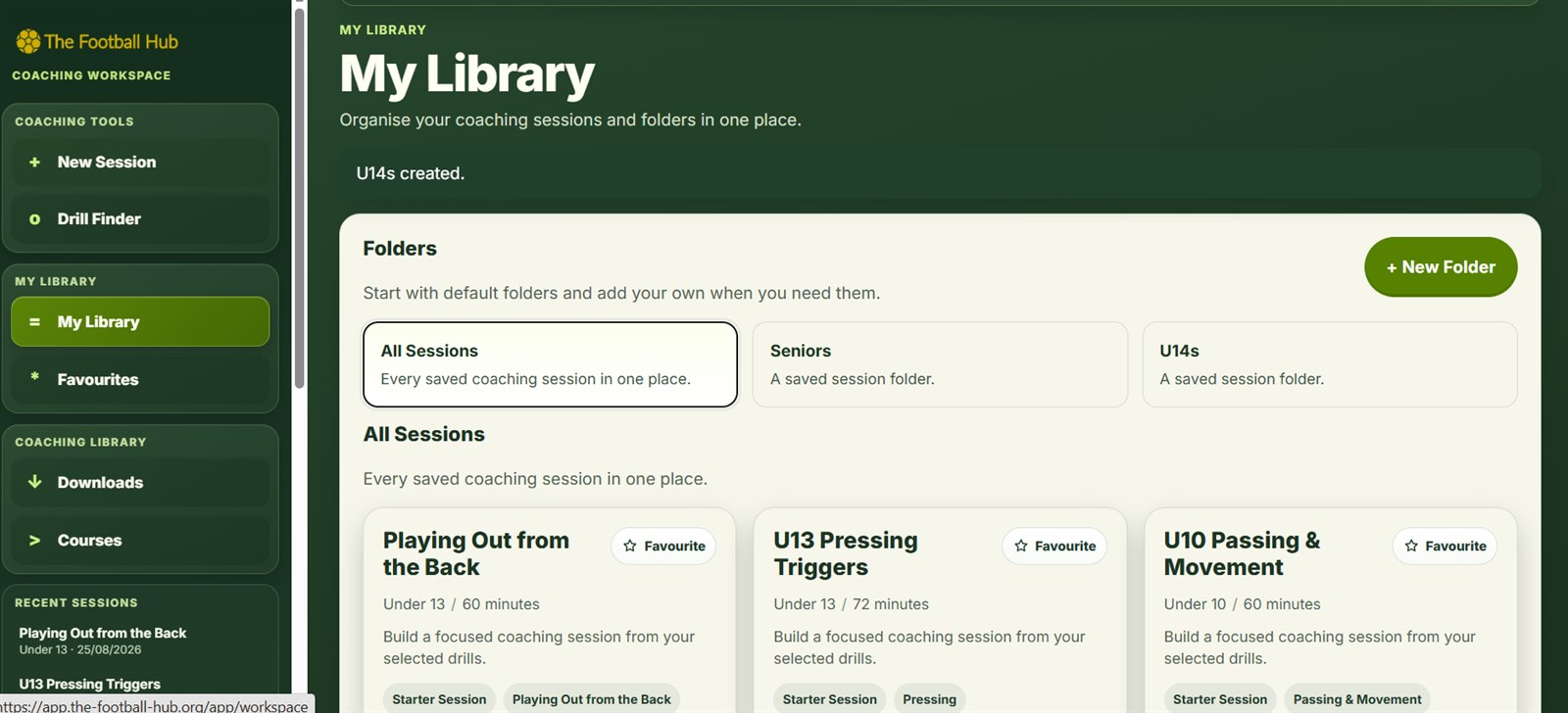
Task: Open Drill Finder in the sidebar
Action: (x=140, y=219)
